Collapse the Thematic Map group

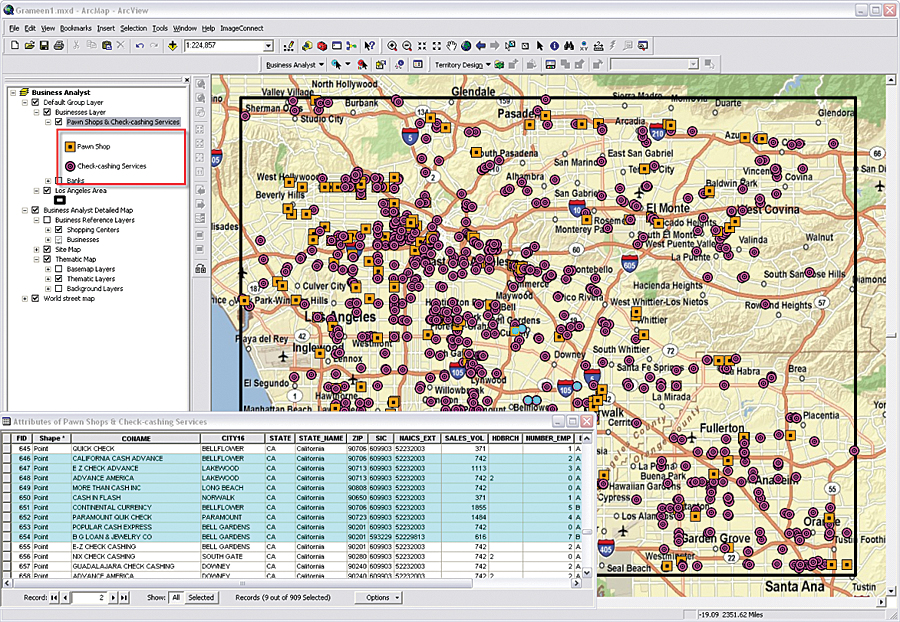tap(37, 259)
